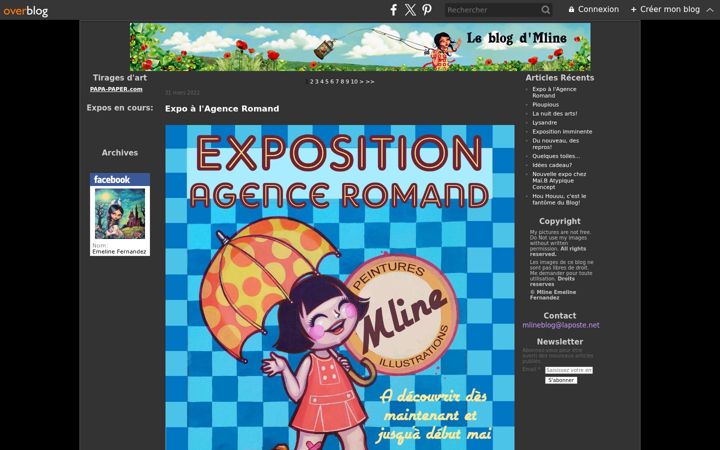Click the Archives sidebar heading
Screen dimensions: 720x450
pos(120,153)
